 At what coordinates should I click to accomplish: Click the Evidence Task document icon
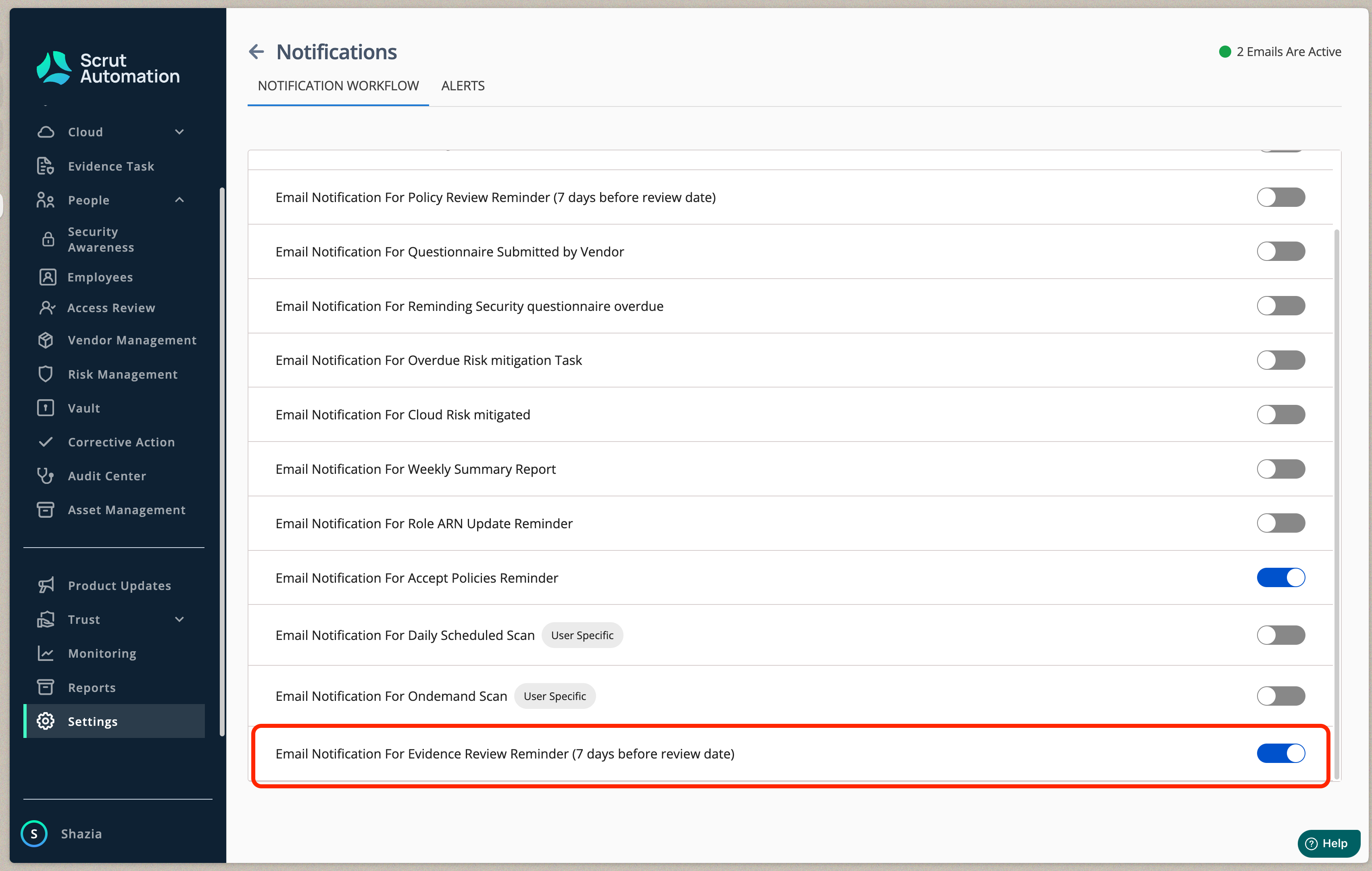point(46,166)
